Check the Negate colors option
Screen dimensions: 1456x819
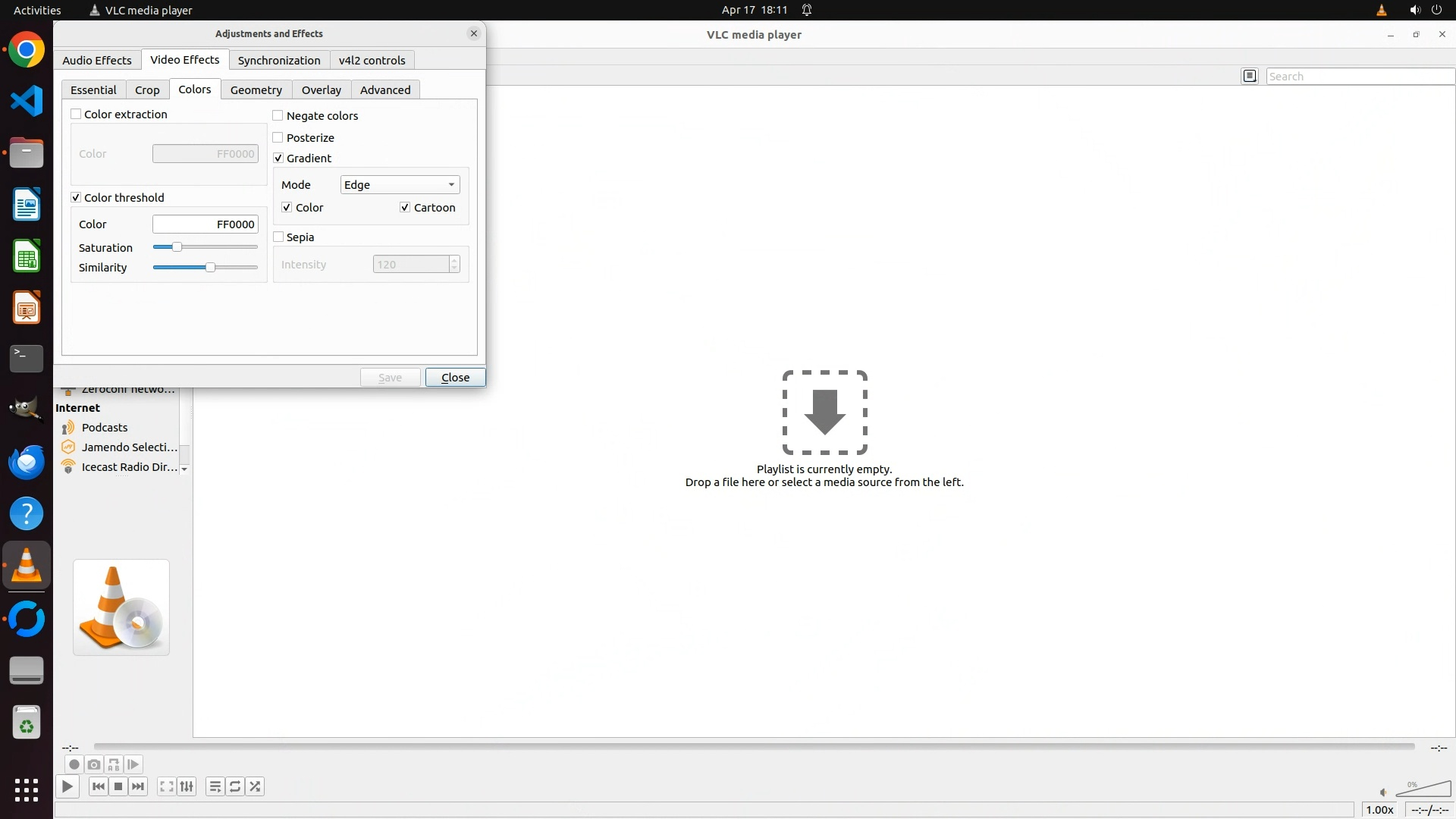tap(278, 116)
